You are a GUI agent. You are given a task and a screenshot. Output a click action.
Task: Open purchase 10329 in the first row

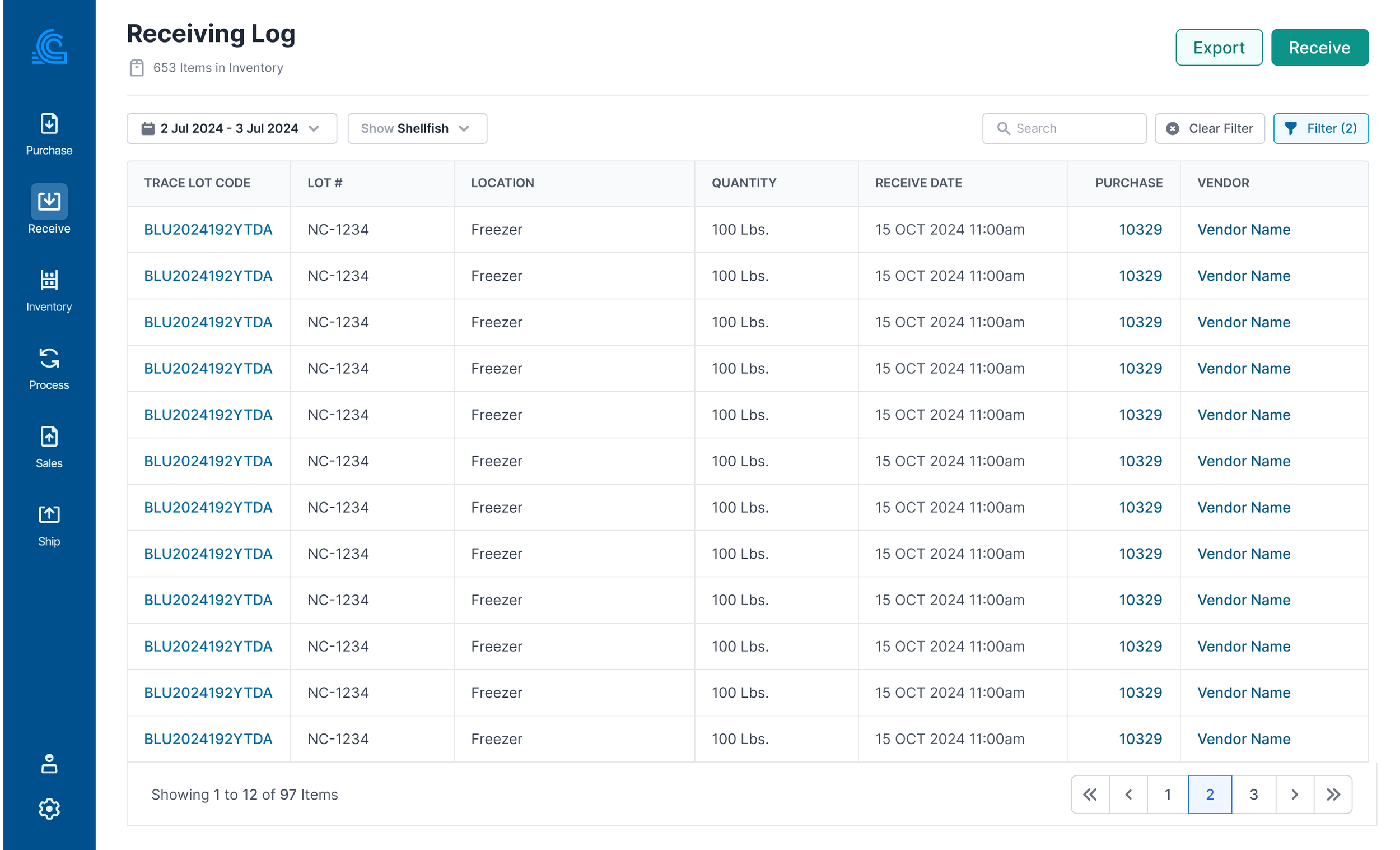coord(1140,229)
